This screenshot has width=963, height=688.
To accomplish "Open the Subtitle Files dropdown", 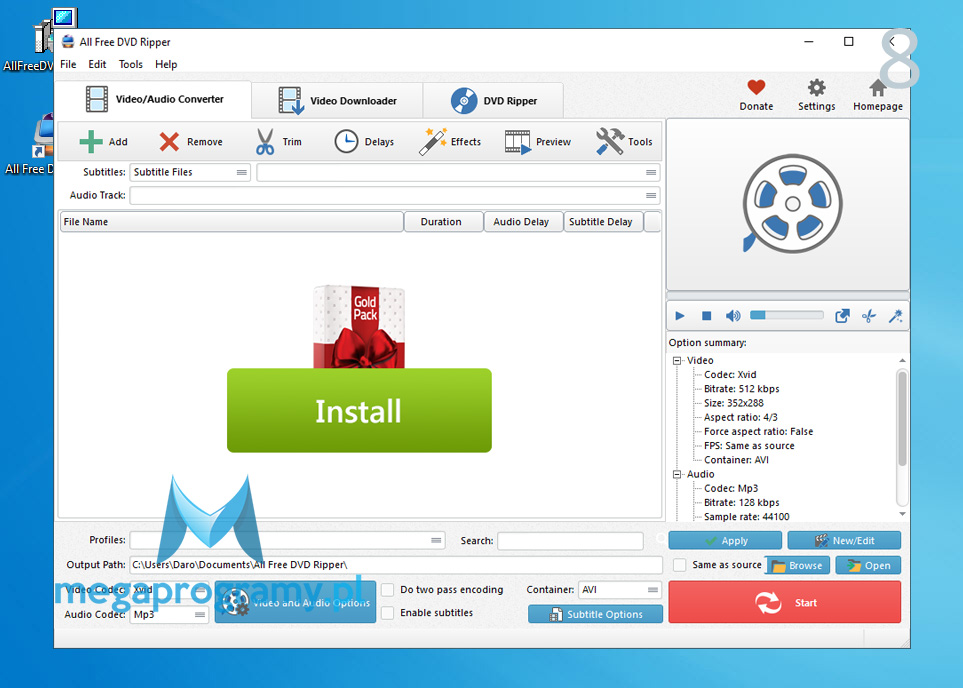I will tap(190, 173).
